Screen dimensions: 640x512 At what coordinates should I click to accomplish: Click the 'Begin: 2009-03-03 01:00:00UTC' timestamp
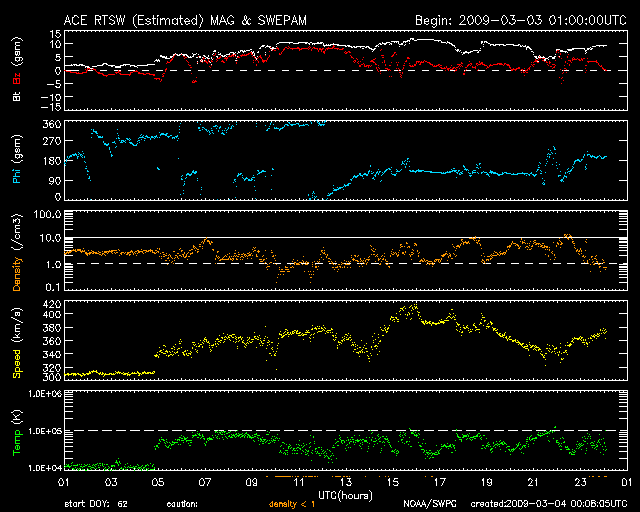coord(520,20)
